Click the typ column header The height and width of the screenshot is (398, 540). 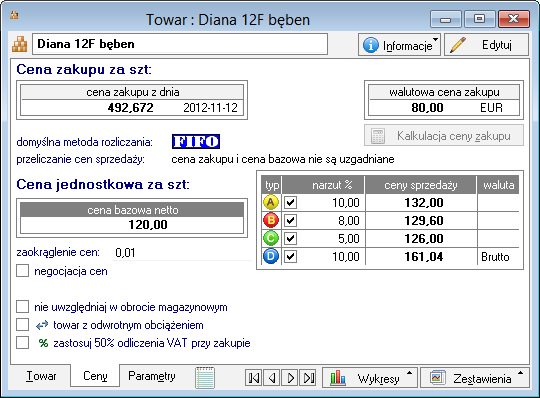[272, 185]
